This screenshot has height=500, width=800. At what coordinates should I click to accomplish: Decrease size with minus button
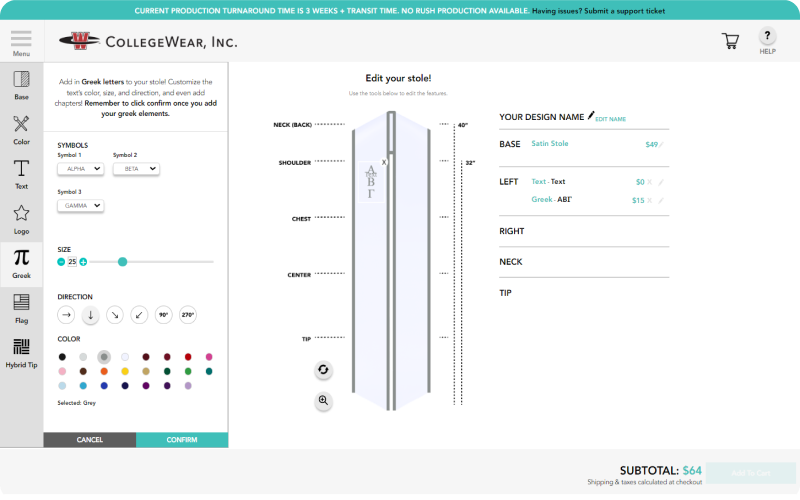tap(61, 262)
